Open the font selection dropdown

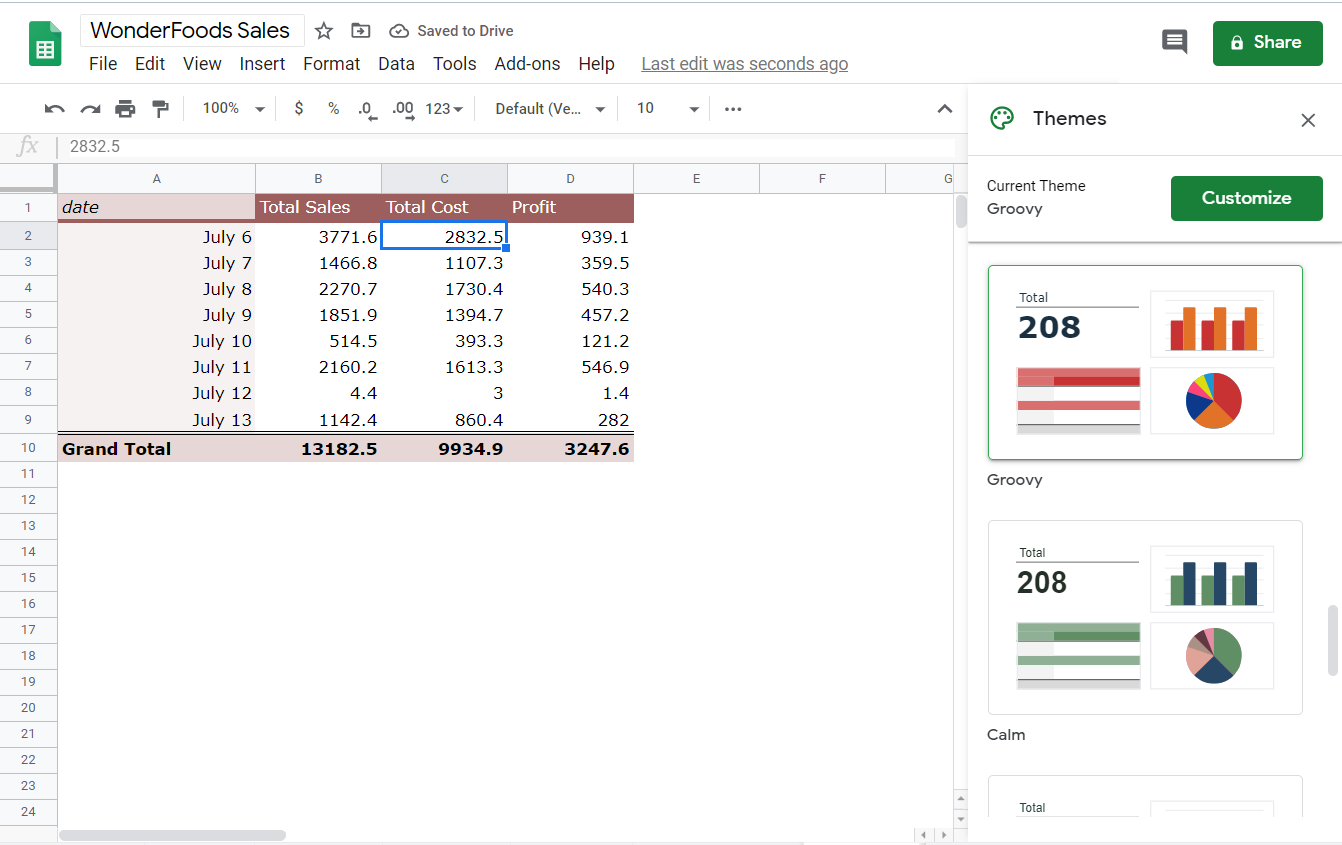click(546, 108)
